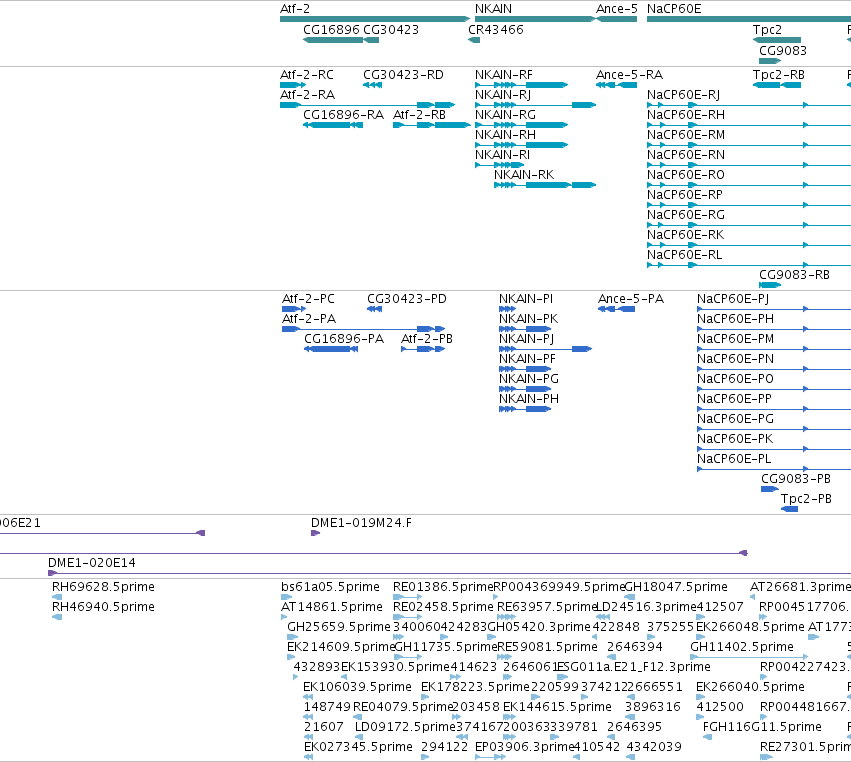Open EST RE02458.5prime
This screenshot has width=851, height=762.
click(408, 617)
